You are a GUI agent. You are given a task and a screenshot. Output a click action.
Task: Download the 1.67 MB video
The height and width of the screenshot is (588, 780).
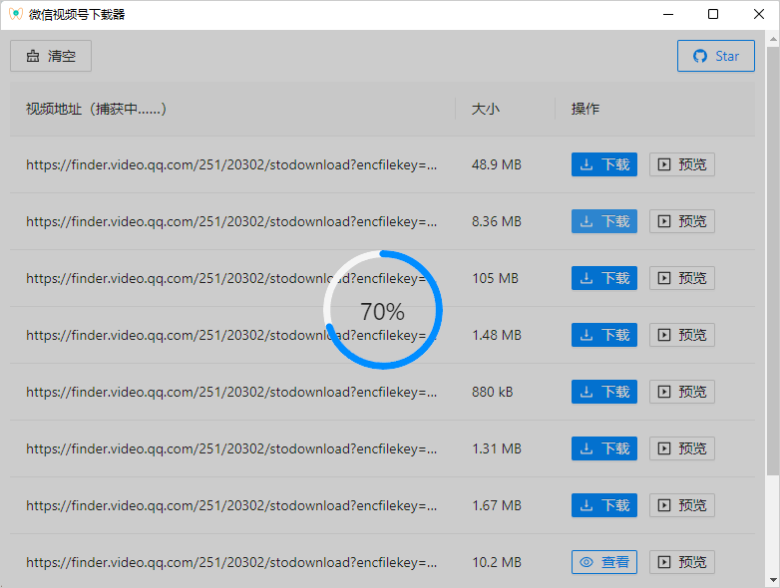[x=604, y=506]
